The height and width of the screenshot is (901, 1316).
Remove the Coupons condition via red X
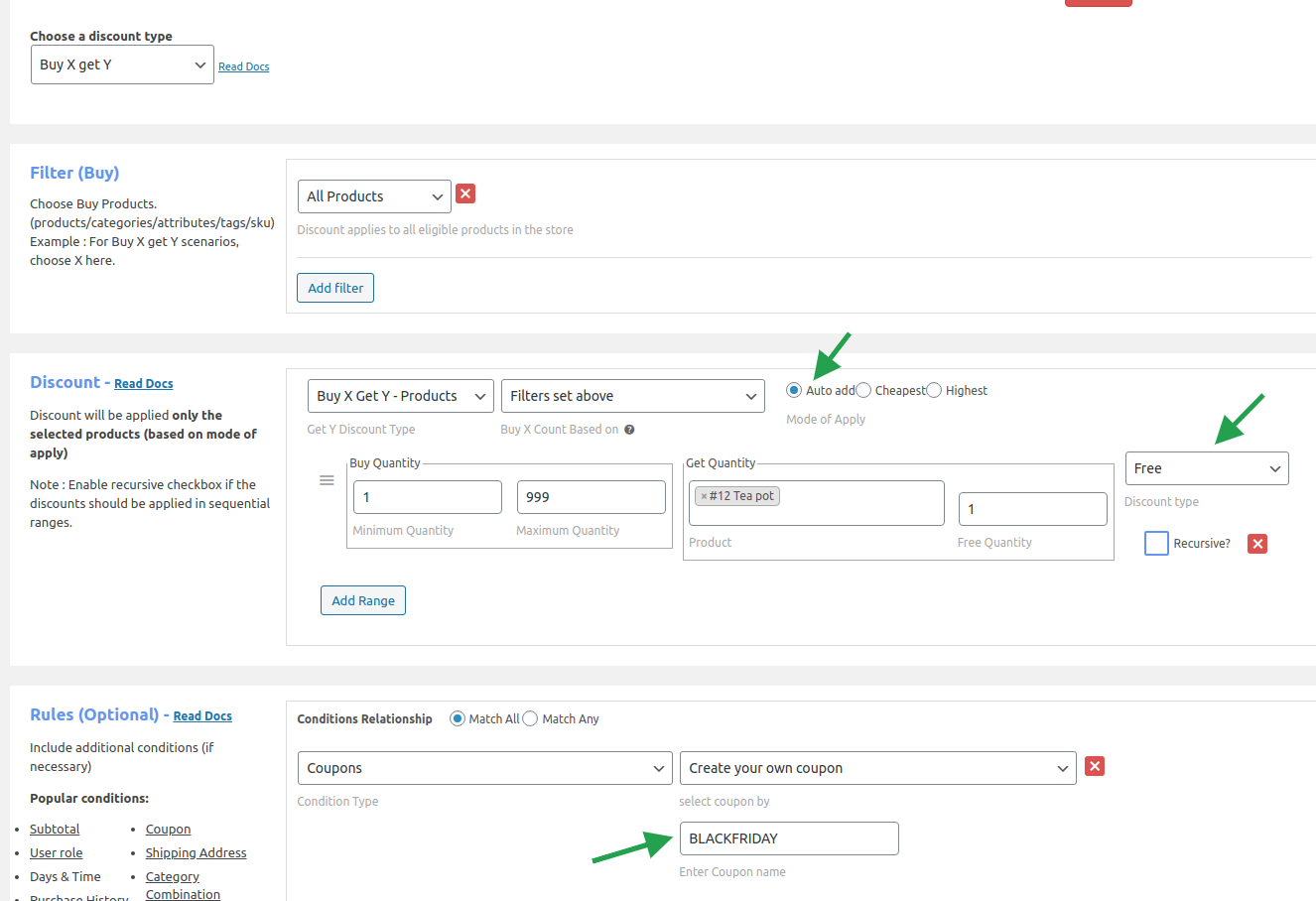[1095, 766]
